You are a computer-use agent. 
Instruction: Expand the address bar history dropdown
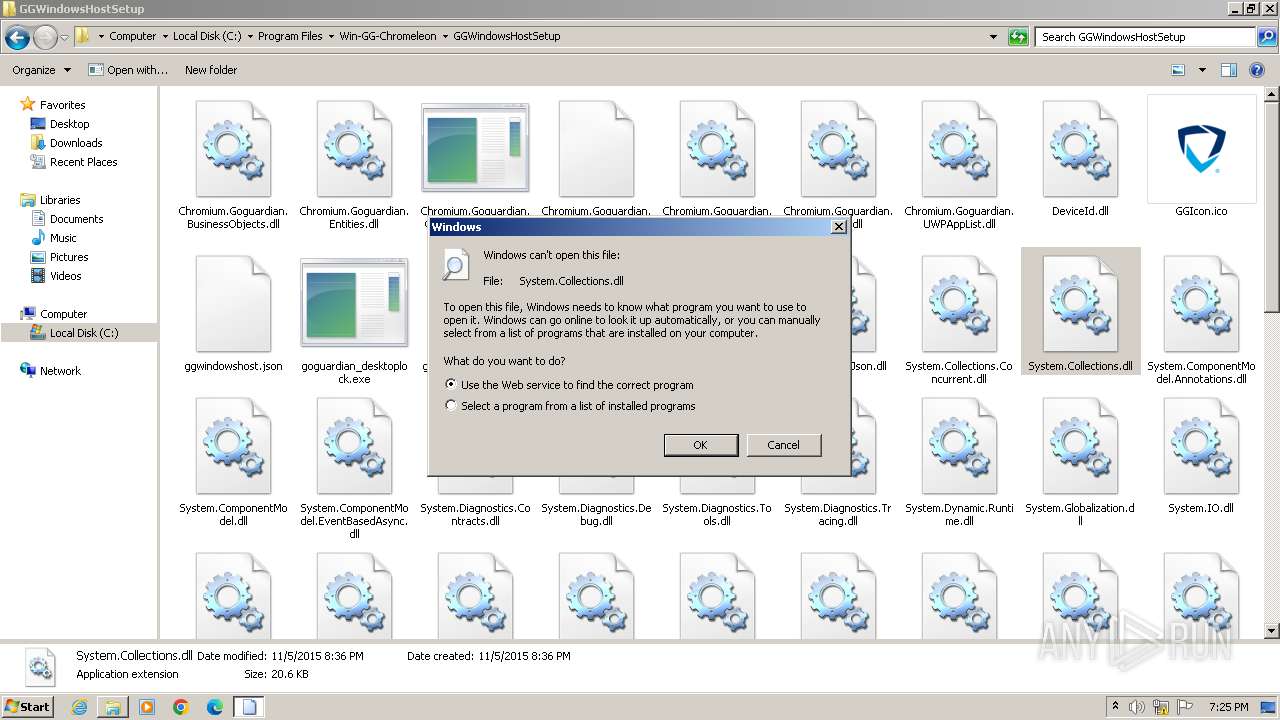(993, 37)
